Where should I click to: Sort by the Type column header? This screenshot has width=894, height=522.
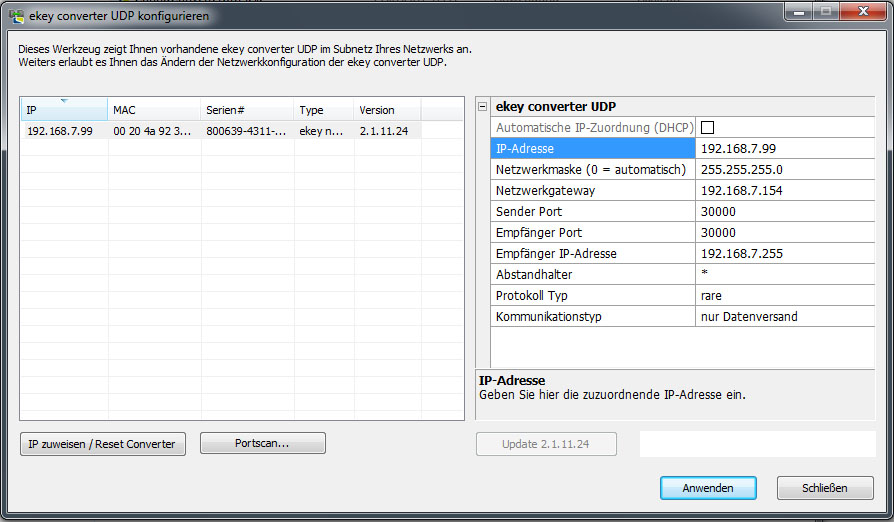pos(323,110)
